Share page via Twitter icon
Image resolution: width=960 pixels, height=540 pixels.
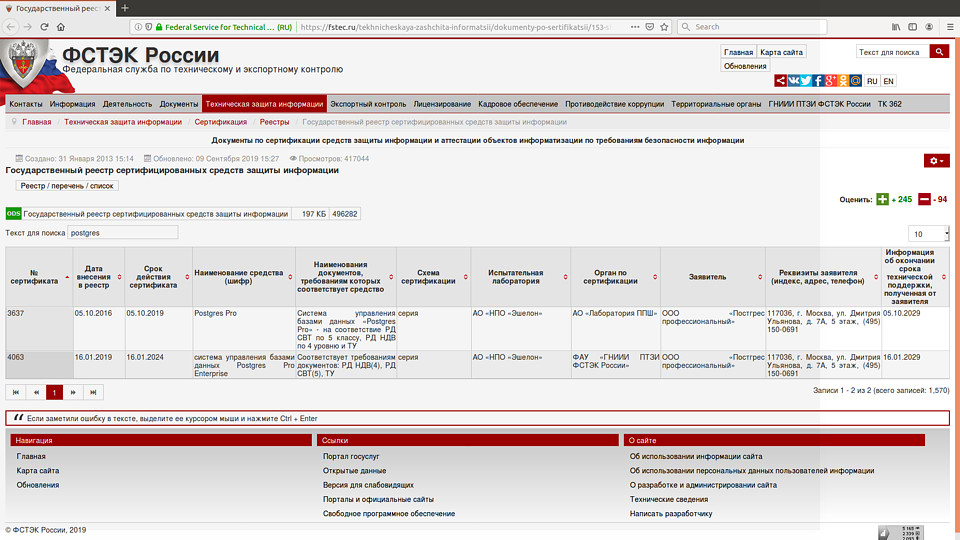click(806, 81)
